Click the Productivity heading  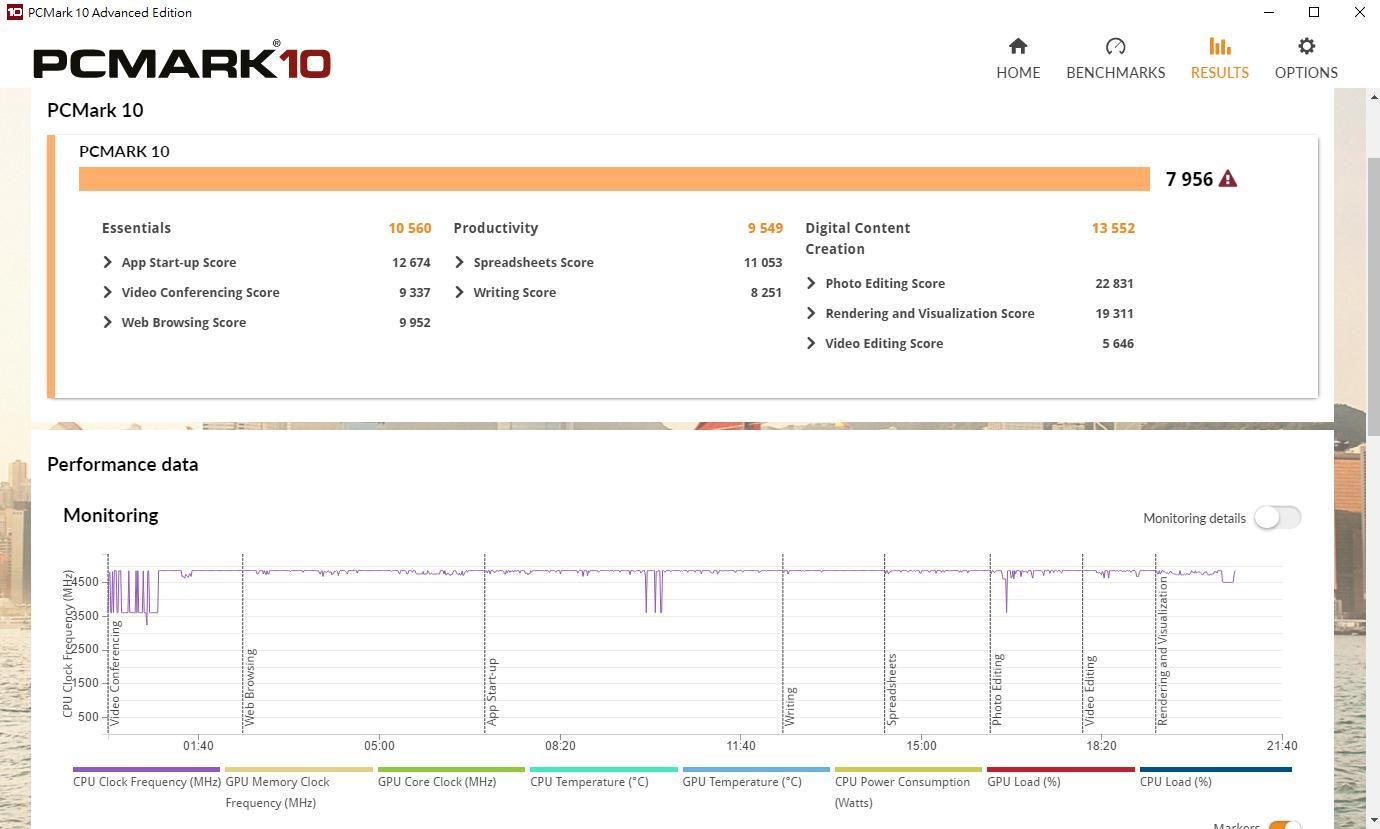tap(495, 228)
